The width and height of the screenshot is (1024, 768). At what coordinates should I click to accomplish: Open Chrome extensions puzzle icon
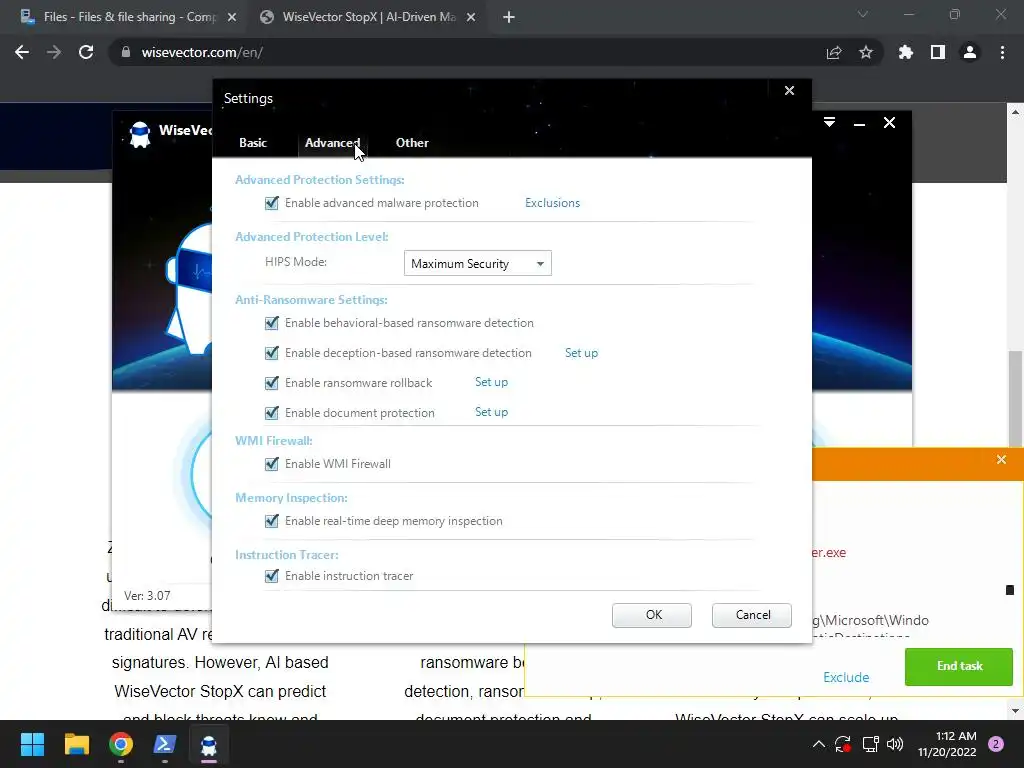[x=905, y=52]
